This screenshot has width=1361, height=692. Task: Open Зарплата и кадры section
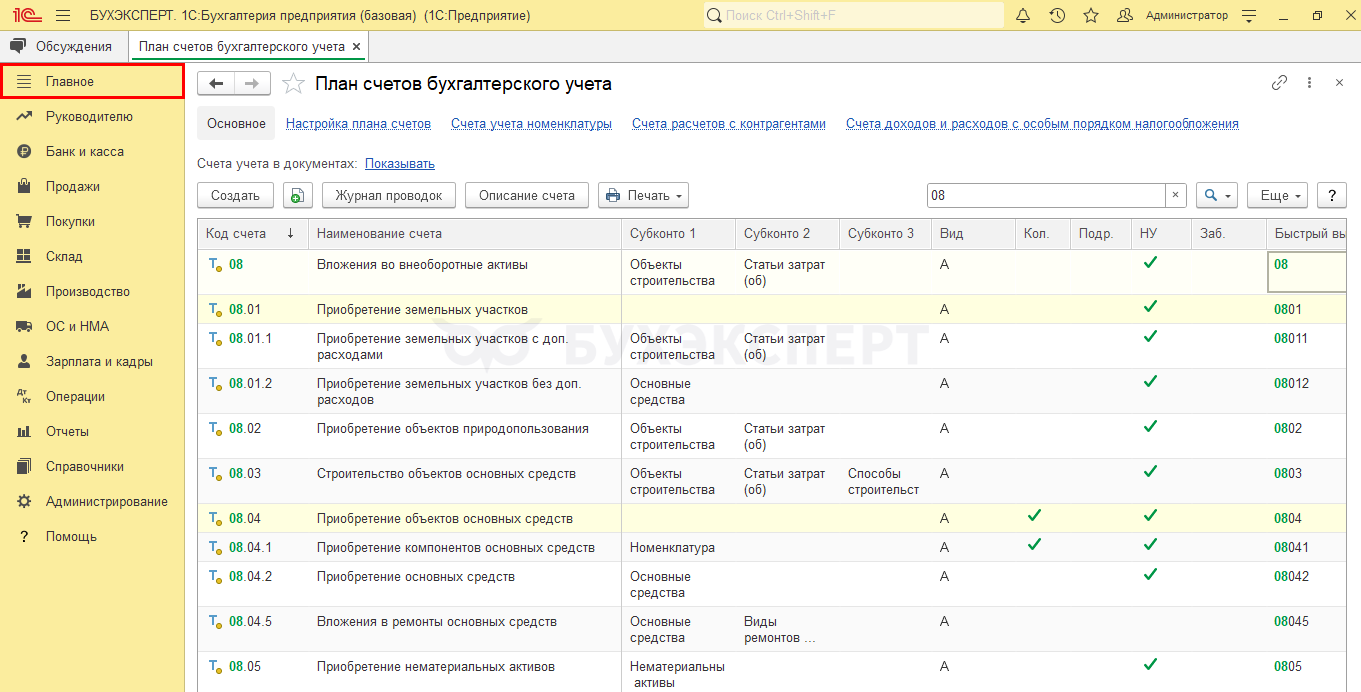tap(92, 361)
